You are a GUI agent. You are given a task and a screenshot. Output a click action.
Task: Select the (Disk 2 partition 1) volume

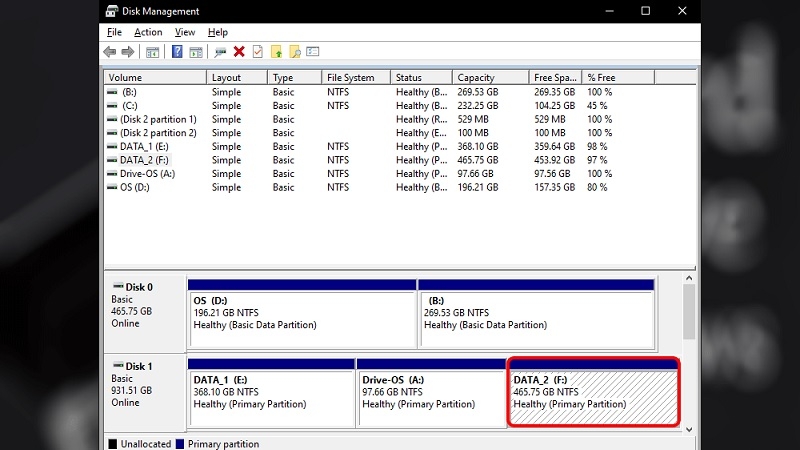click(x=158, y=119)
